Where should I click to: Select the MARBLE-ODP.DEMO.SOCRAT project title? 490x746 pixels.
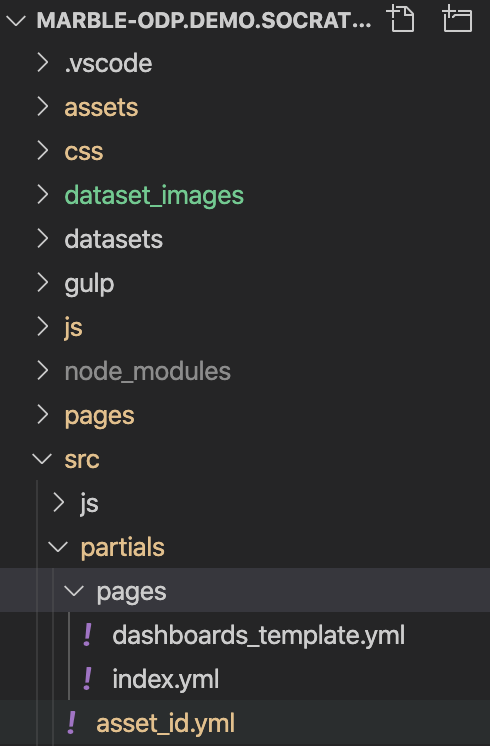click(204, 20)
